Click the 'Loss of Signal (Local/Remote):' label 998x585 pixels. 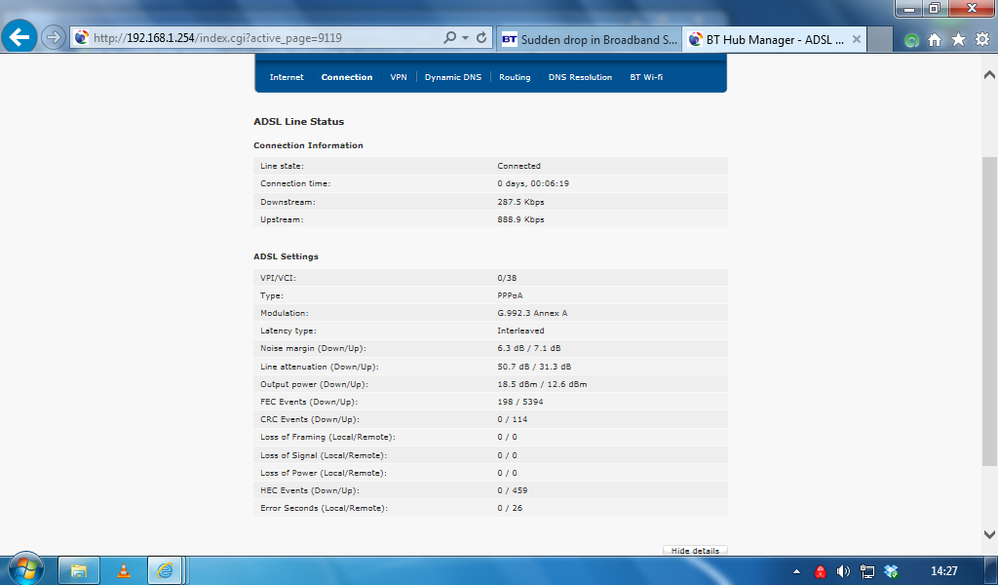[323, 456]
